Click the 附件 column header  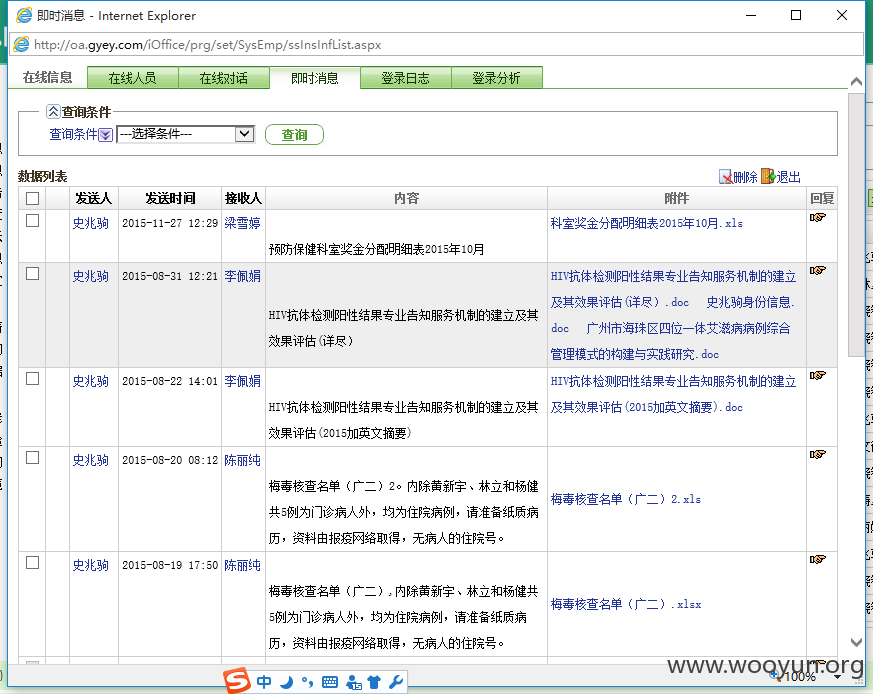point(677,198)
